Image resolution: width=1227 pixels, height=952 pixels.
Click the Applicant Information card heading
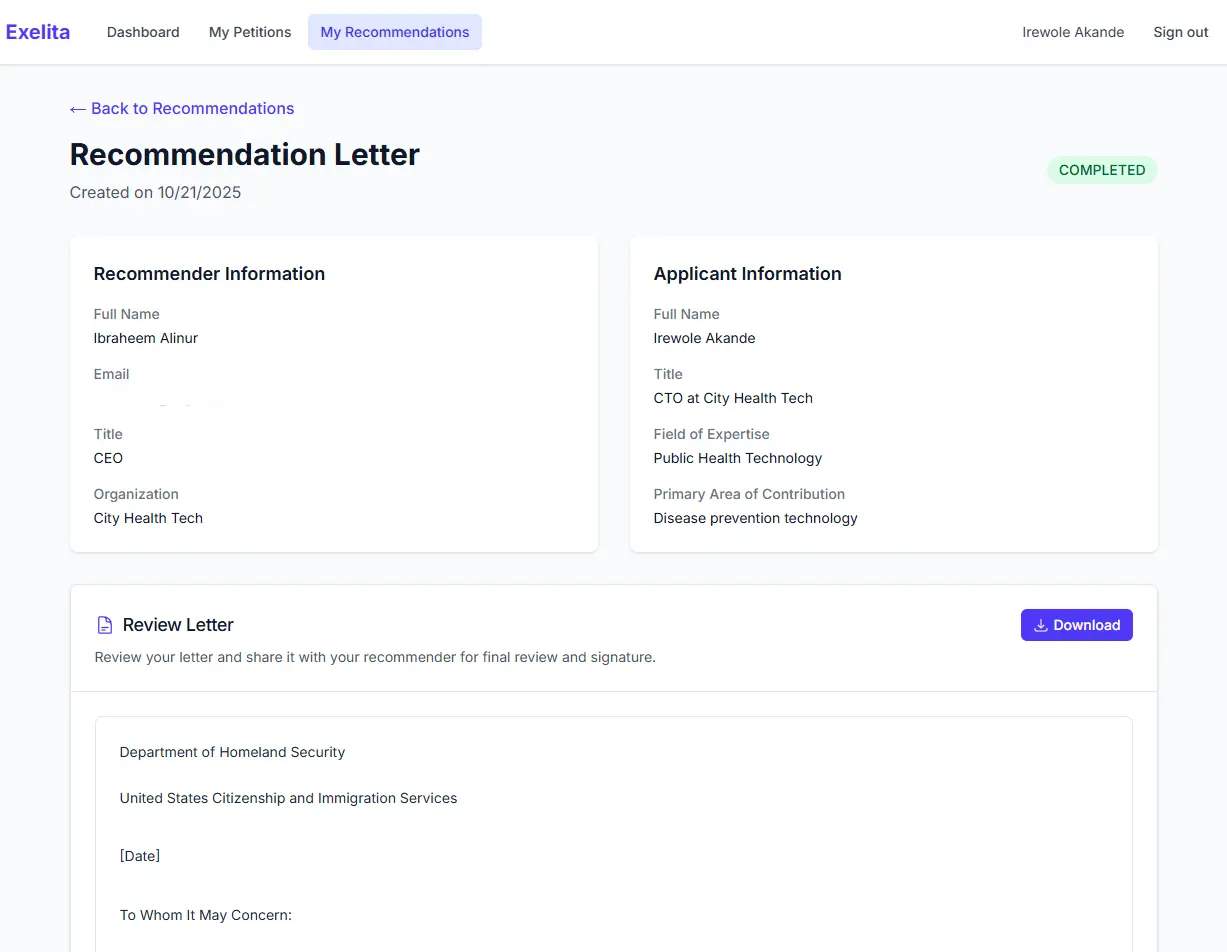[747, 274]
